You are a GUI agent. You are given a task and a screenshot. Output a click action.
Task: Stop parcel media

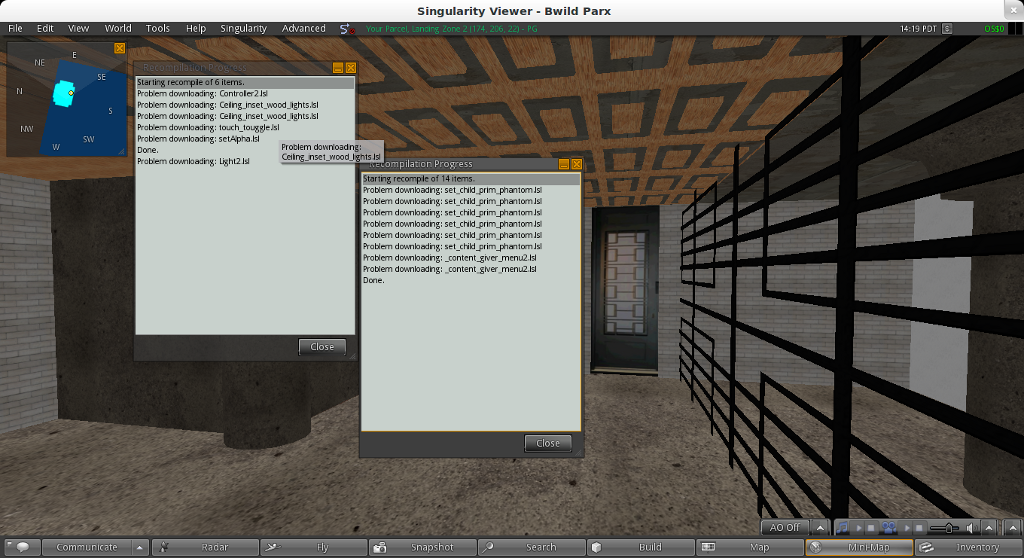click(x=919, y=528)
